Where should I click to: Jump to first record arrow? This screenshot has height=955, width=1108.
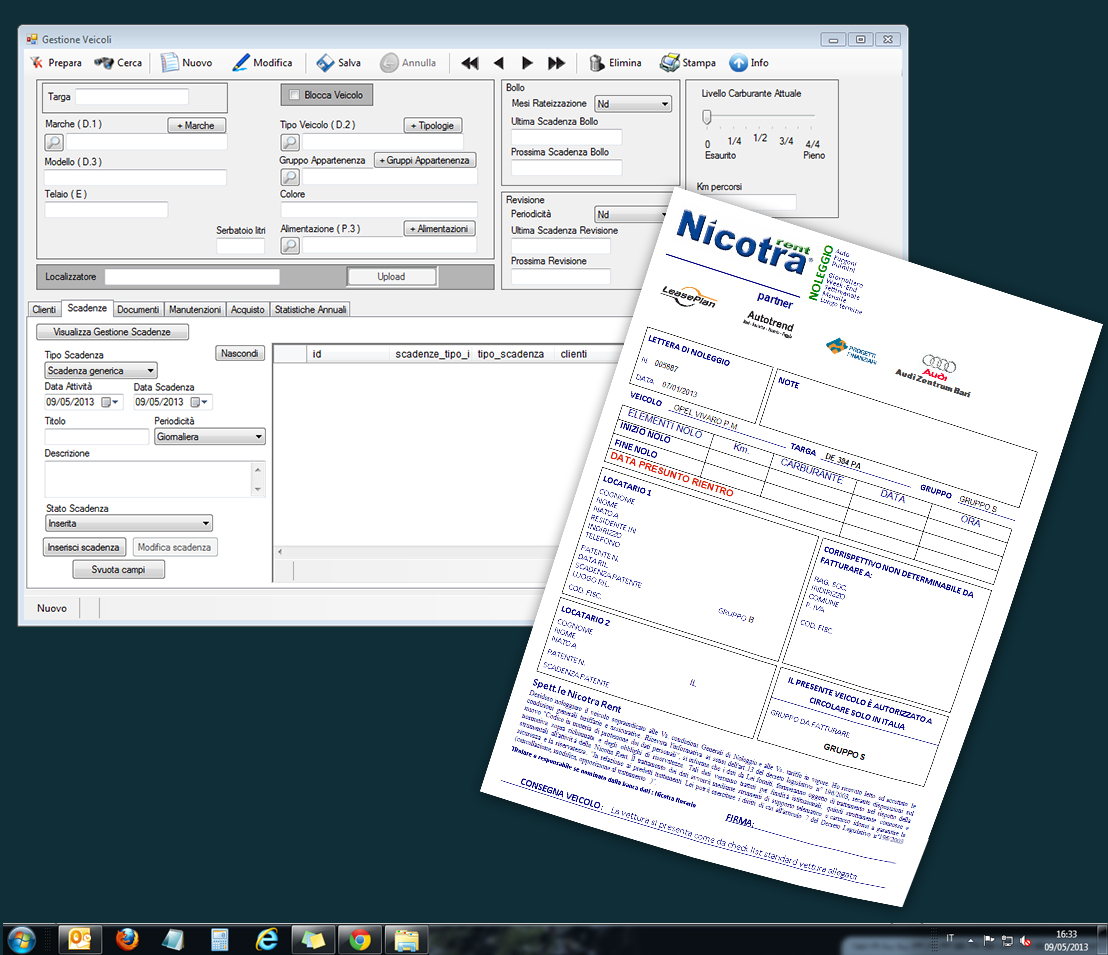pyautogui.click(x=470, y=63)
